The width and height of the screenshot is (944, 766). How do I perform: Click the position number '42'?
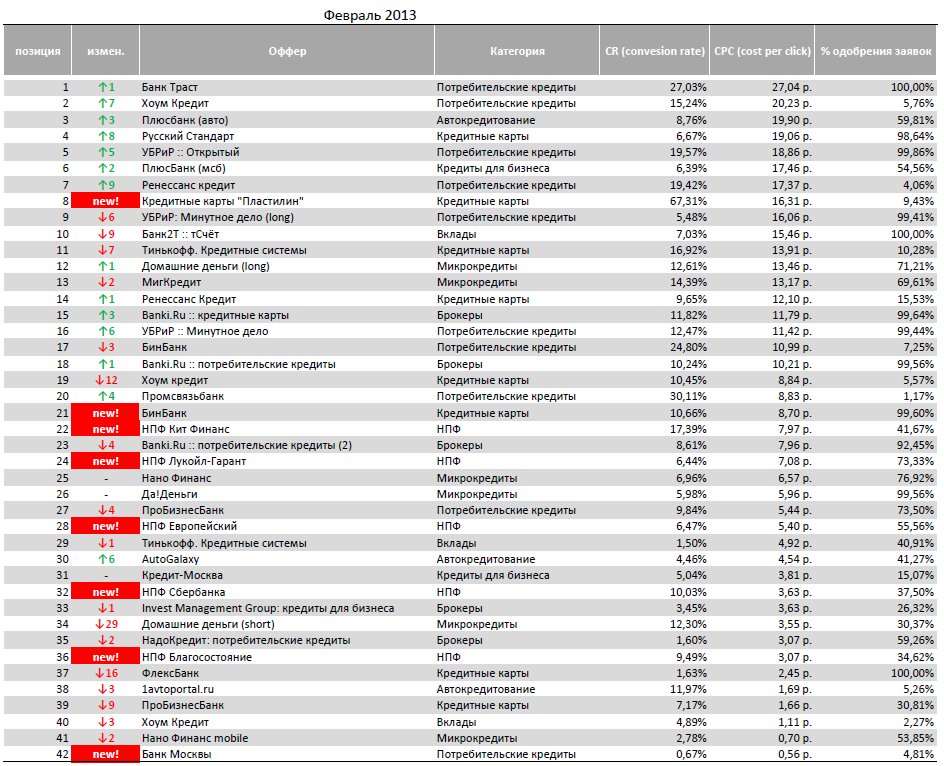click(63, 755)
